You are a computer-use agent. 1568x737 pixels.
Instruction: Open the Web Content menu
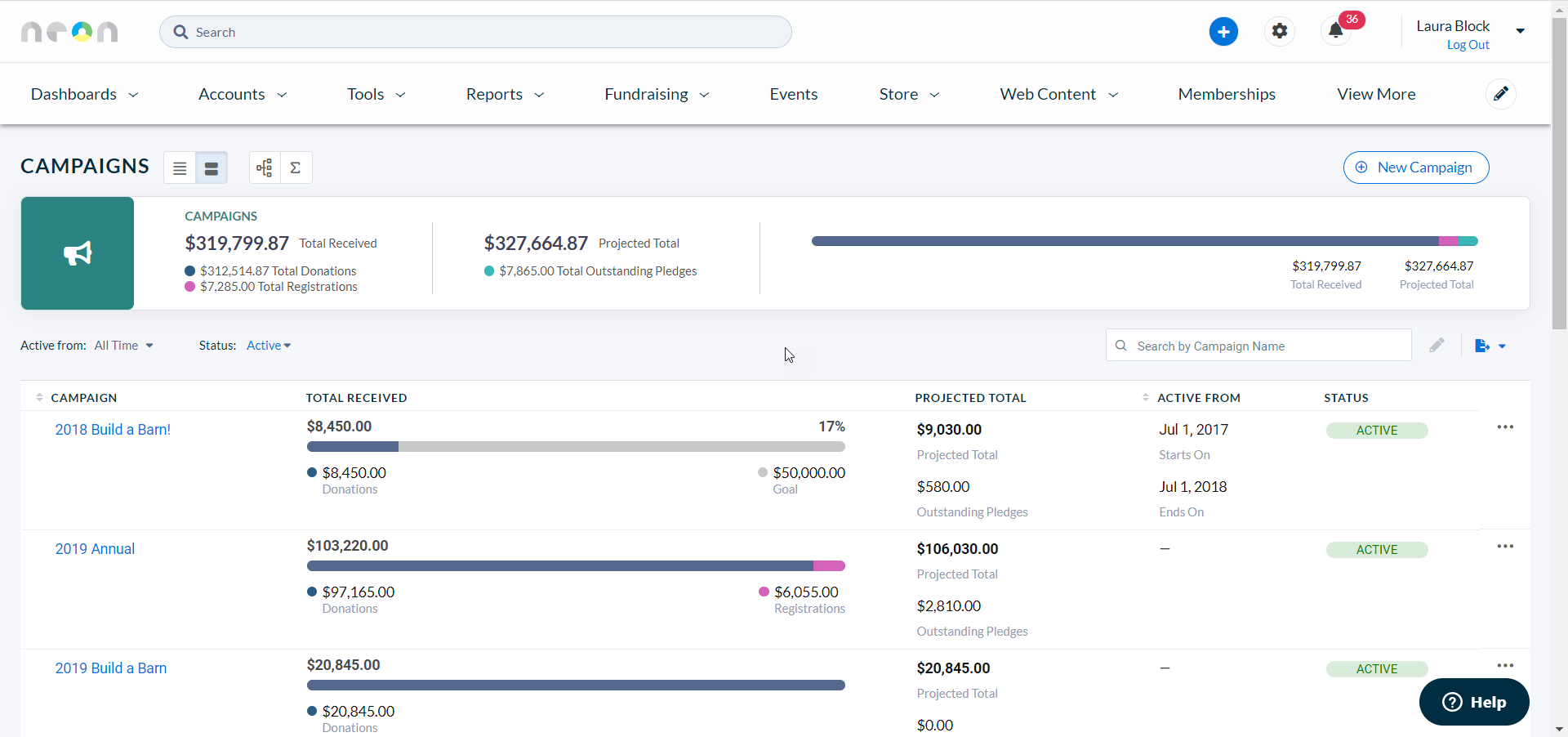(1059, 94)
